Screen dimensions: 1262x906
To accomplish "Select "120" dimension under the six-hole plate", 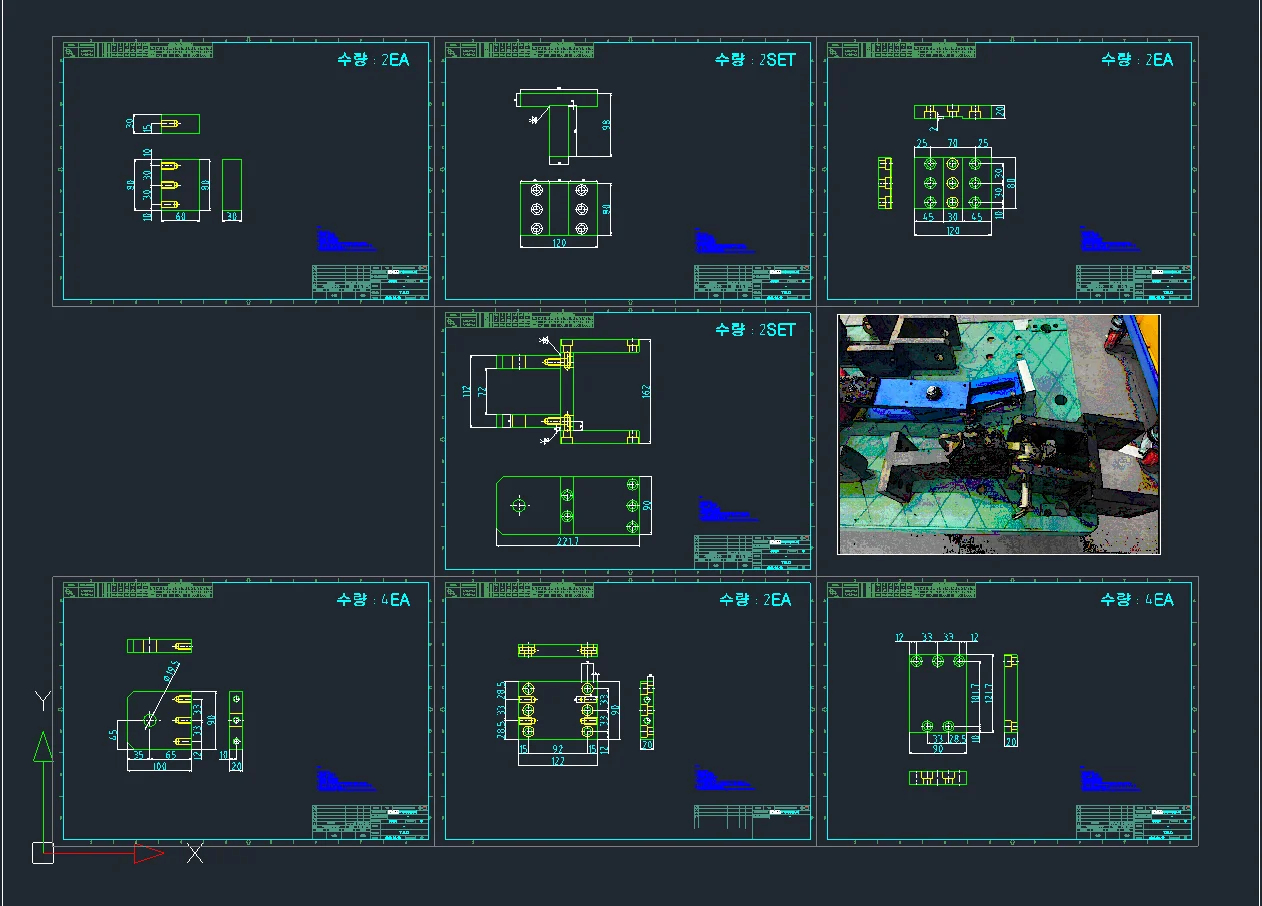I will coord(557,243).
